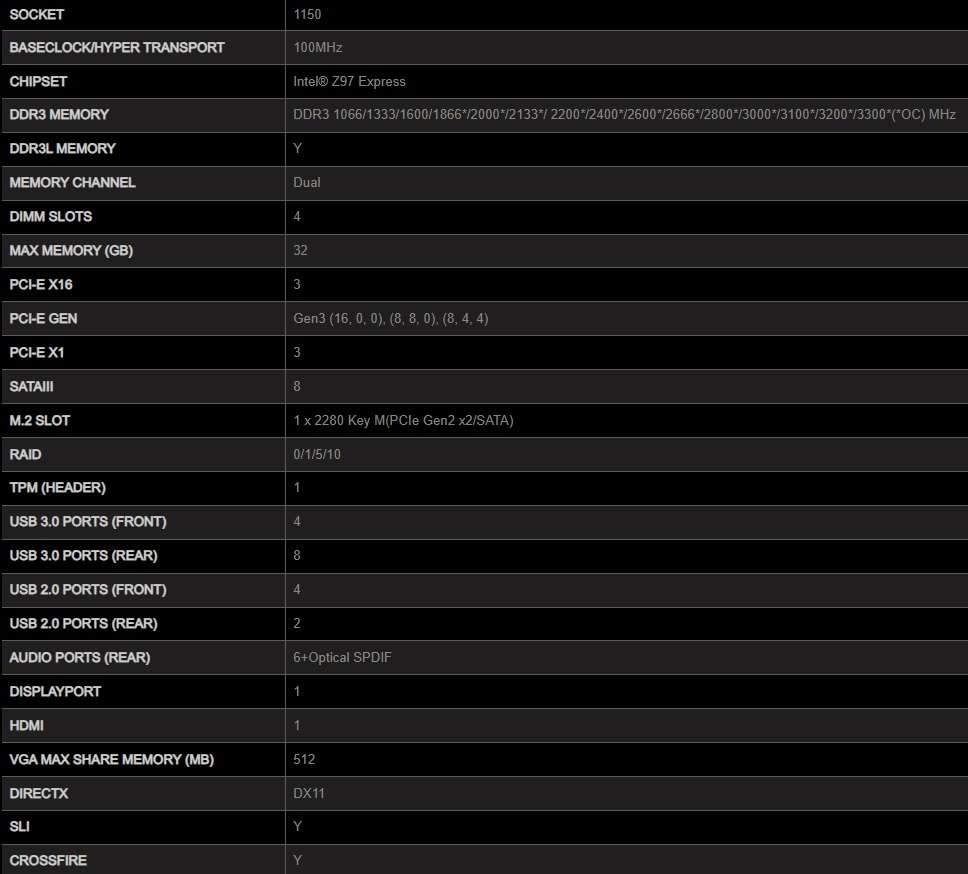The image size is (968, 874).
Task: Select the 2280 Key M slot description
Action: [x=403, y=420]
